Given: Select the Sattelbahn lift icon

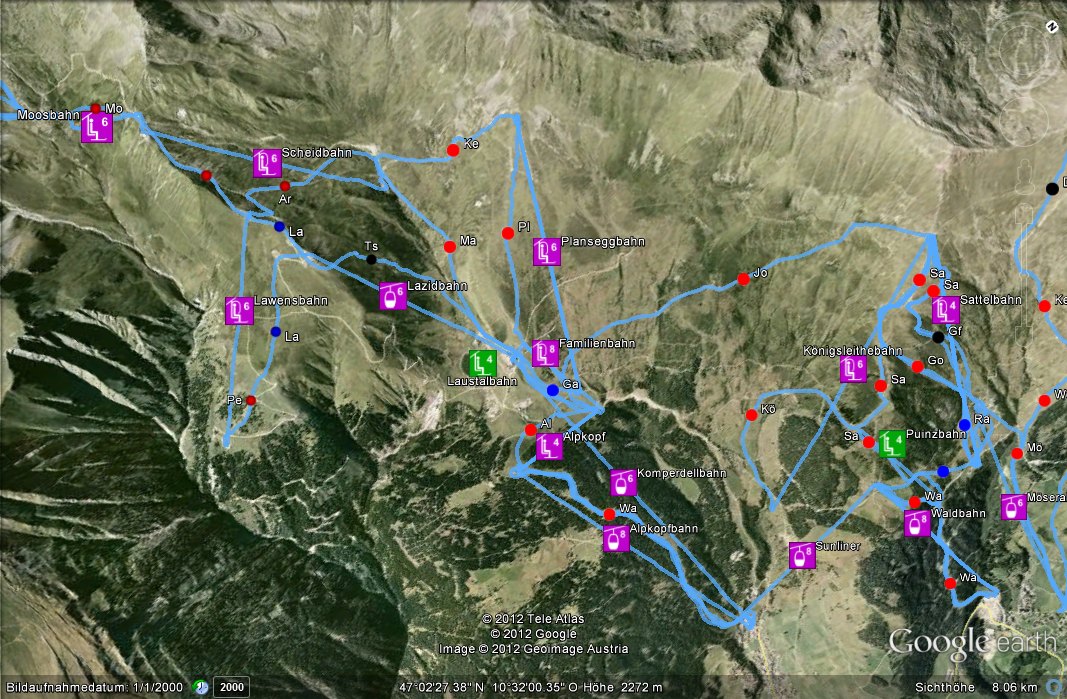Looking at the screenshot, I should pos(946,310).
